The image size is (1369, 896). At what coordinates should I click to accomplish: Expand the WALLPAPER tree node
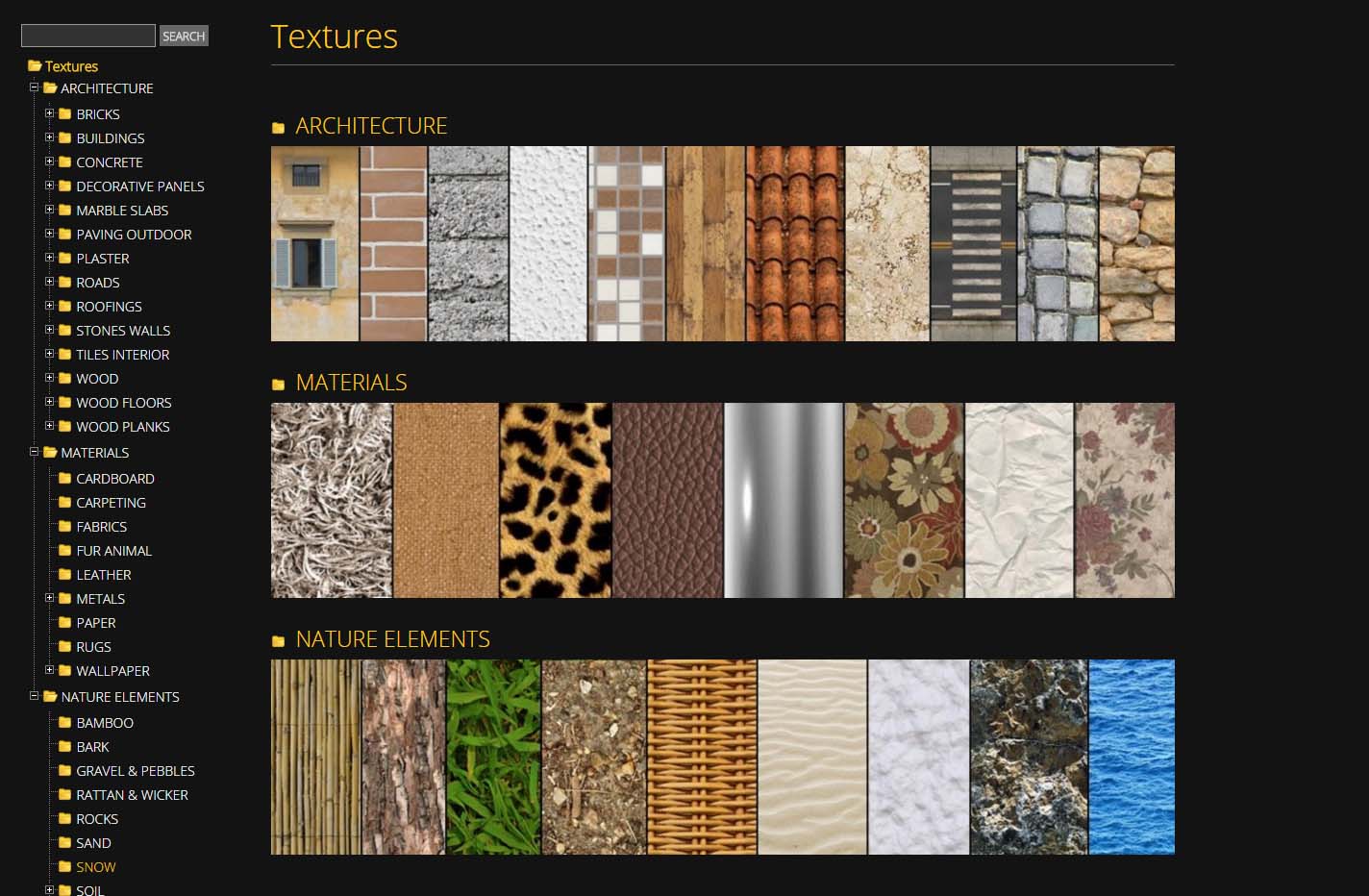[x=49, y=670]
